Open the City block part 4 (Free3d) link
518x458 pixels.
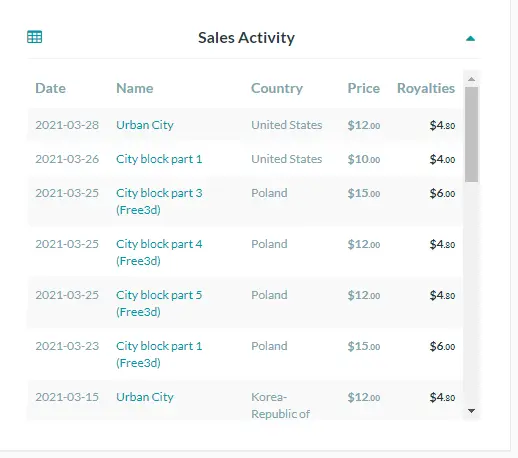[x=159, y=252]
